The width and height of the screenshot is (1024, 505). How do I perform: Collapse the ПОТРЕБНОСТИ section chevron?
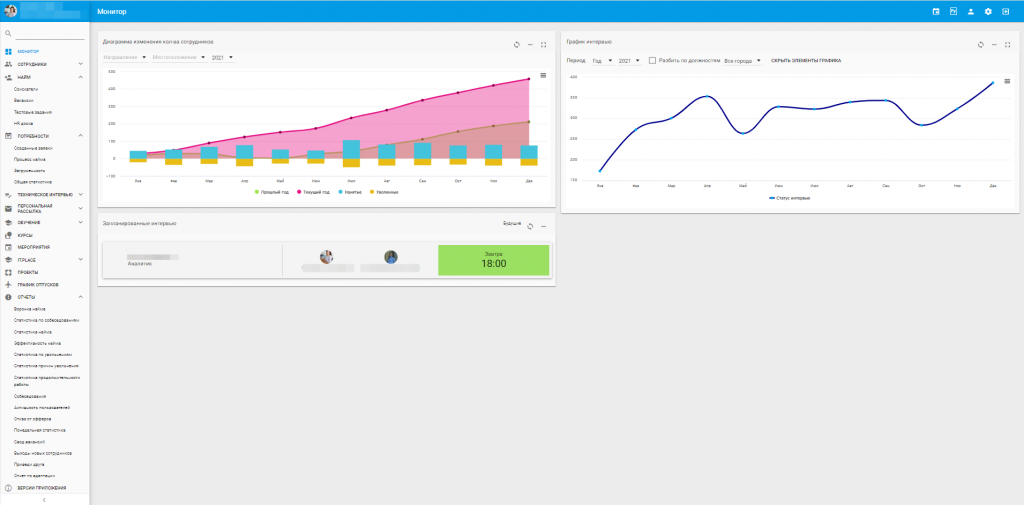pos(80,136)
